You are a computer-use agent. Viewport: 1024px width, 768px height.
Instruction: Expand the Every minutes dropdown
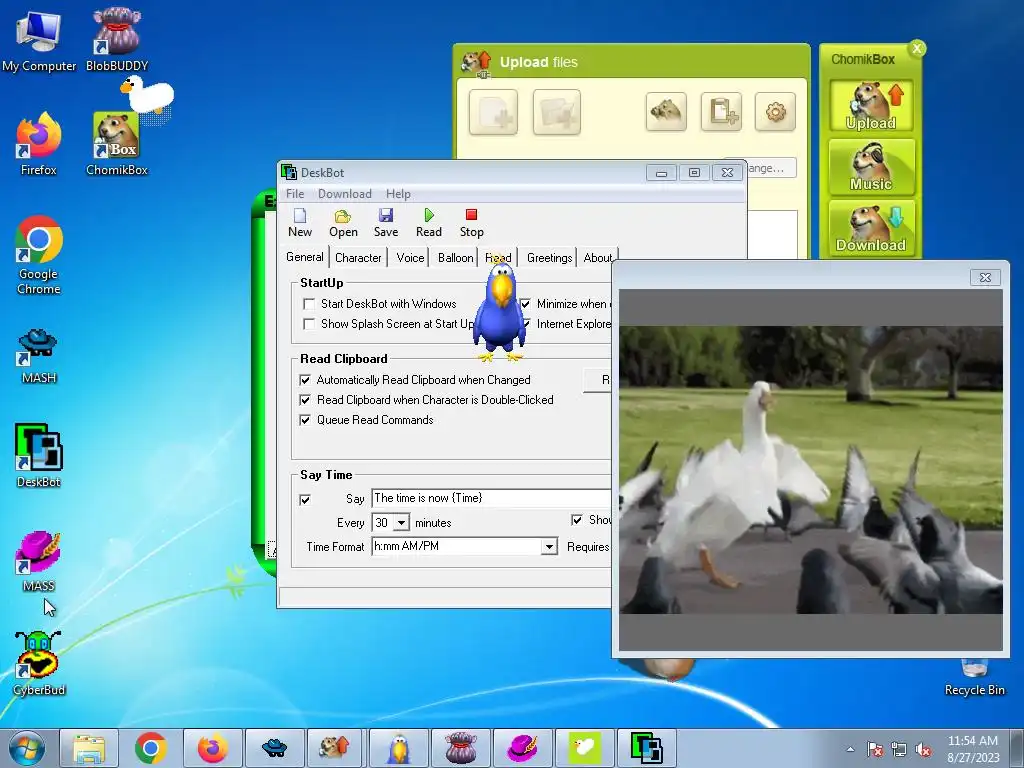[402, 523]
